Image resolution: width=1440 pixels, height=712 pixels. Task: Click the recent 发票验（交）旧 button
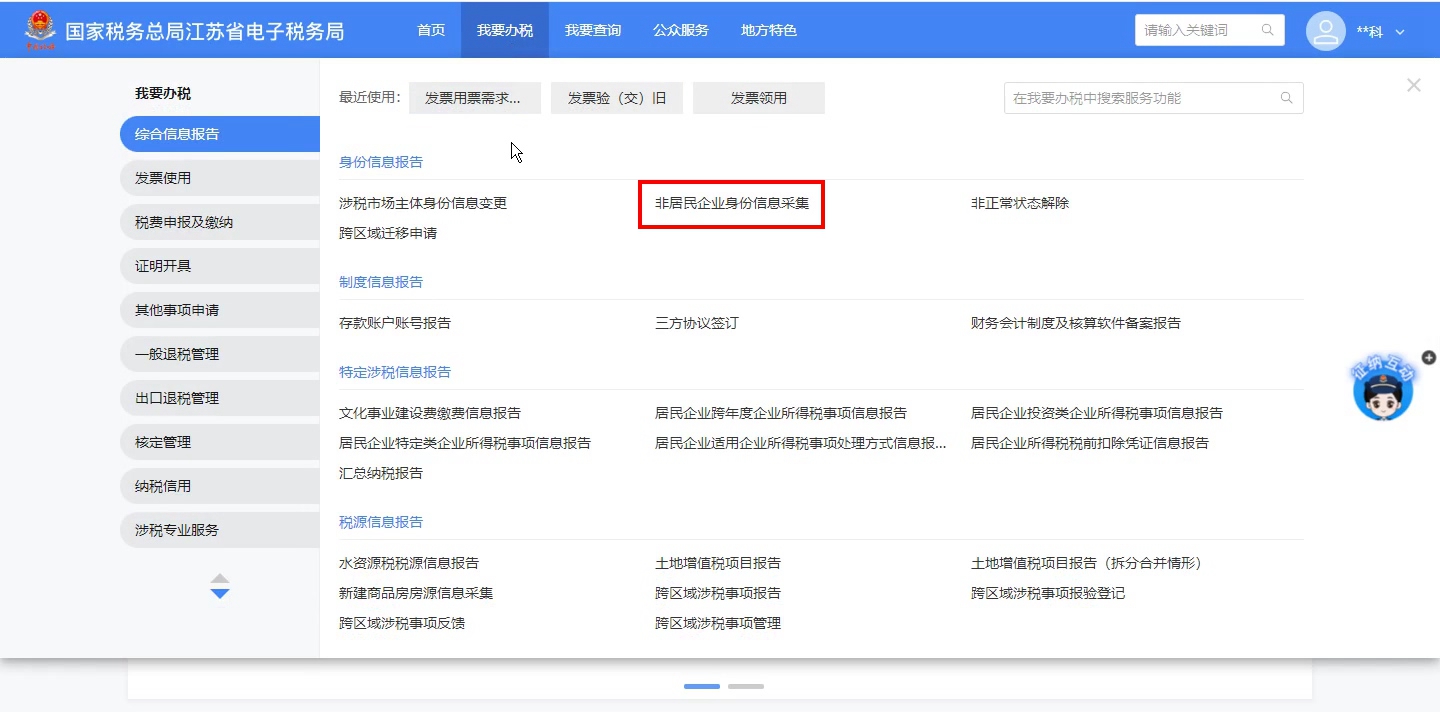(x=616, y=98)
